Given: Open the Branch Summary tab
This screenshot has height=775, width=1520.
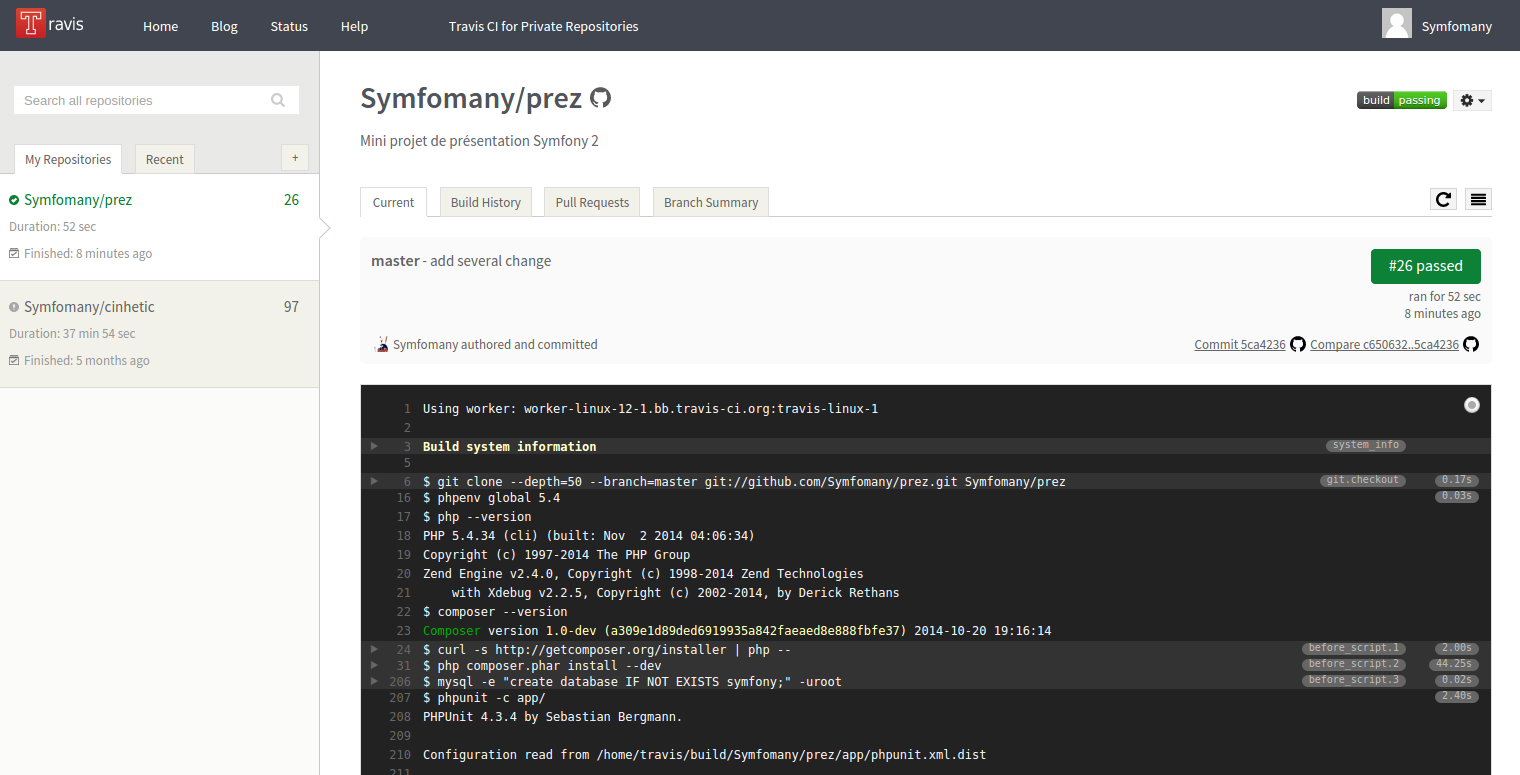Looking at the screenshot, I should (711, 202).
